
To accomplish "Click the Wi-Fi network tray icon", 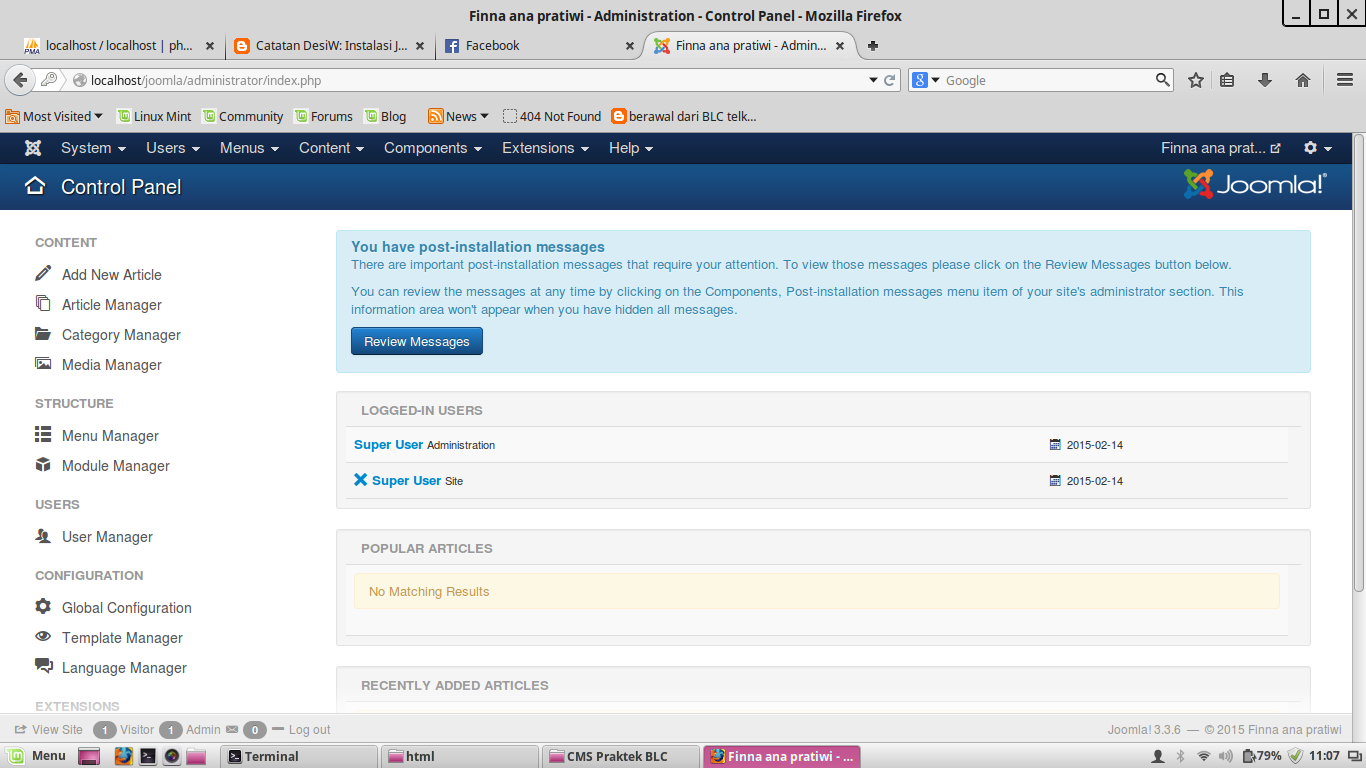I will coord(1204,756).
